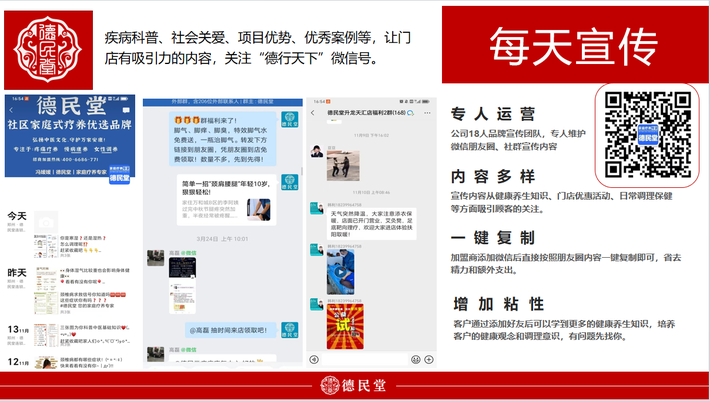Open the 13 11月 moment post thumbnail
The width and height of the screenshot is (710, 401).
coord(46,335)
